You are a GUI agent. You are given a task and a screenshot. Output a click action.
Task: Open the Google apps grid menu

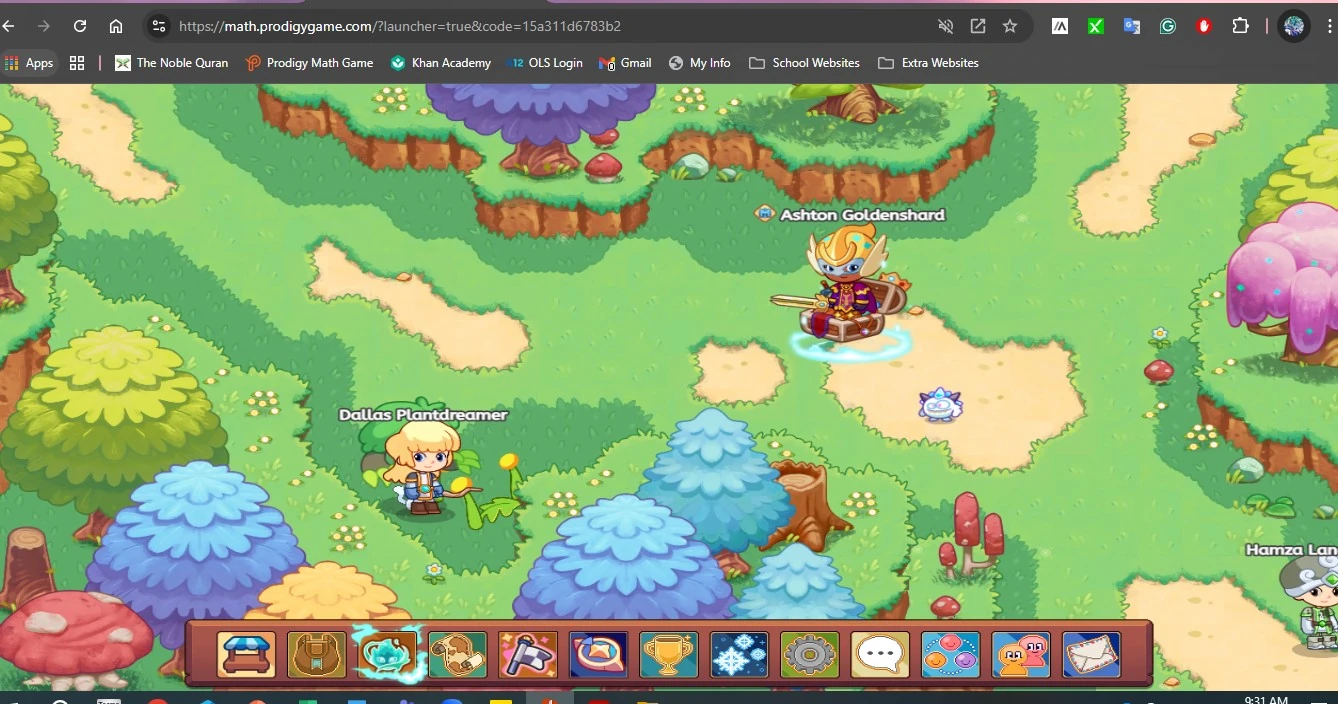tap(77, 62)
